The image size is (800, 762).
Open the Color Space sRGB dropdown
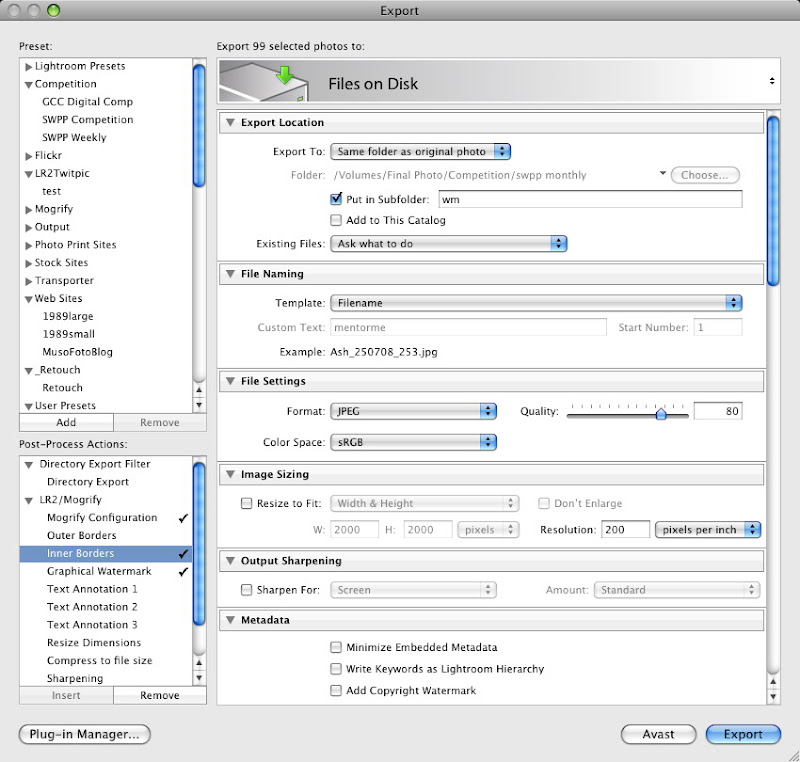click(x=413, y=442)
